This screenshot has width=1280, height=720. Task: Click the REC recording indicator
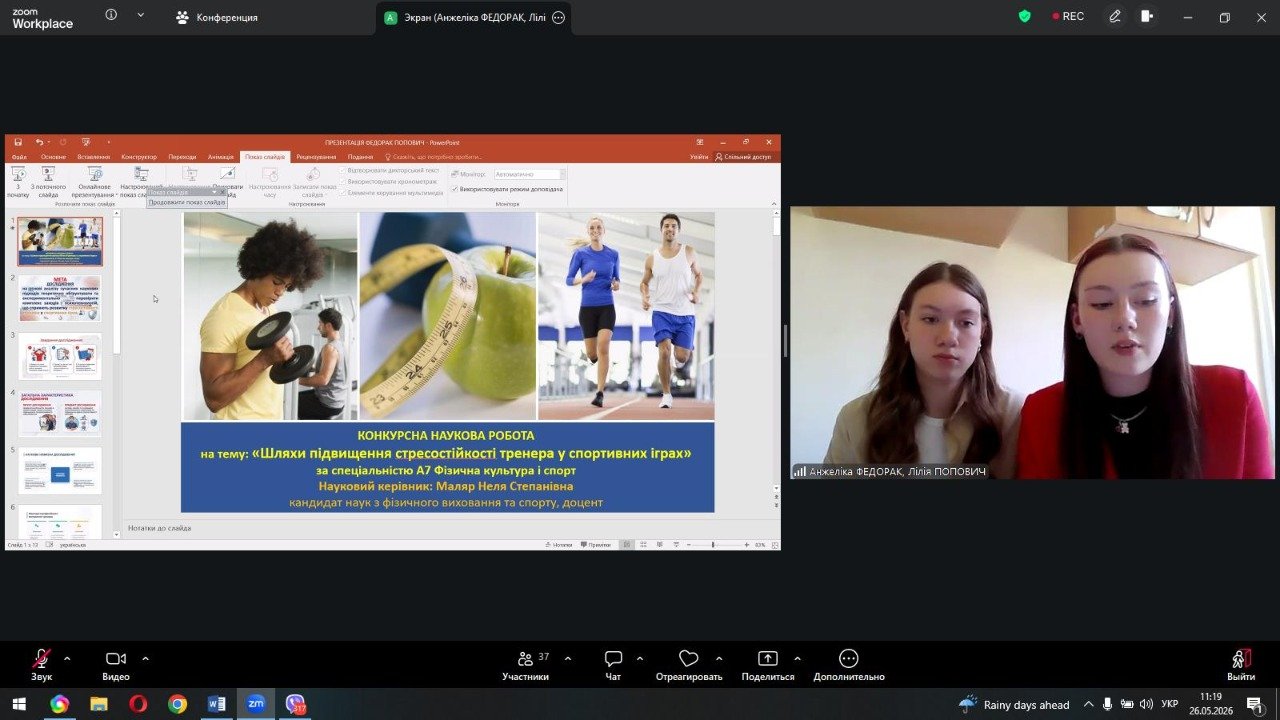pyautogui.click(x=1068, y=16)
